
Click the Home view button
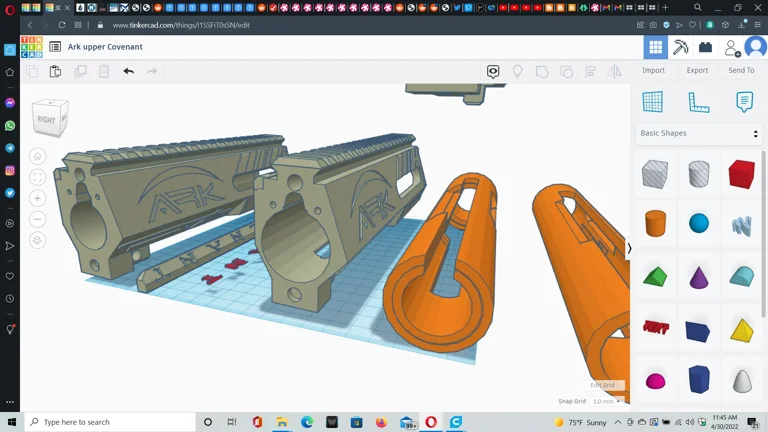pos(37,156)
